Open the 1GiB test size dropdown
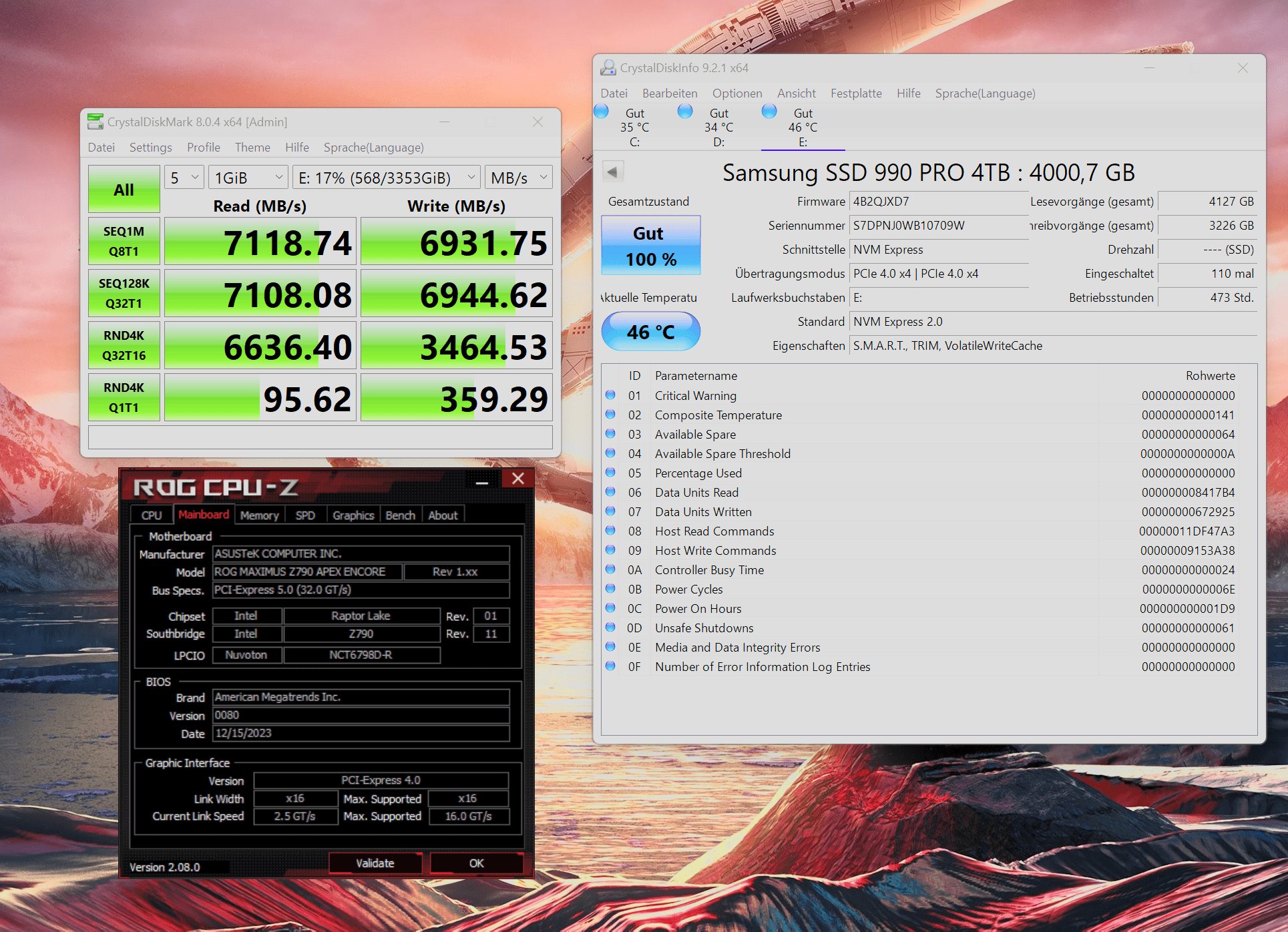Image resolution: width=1288 pixels, height=932 pixels. 248,178
